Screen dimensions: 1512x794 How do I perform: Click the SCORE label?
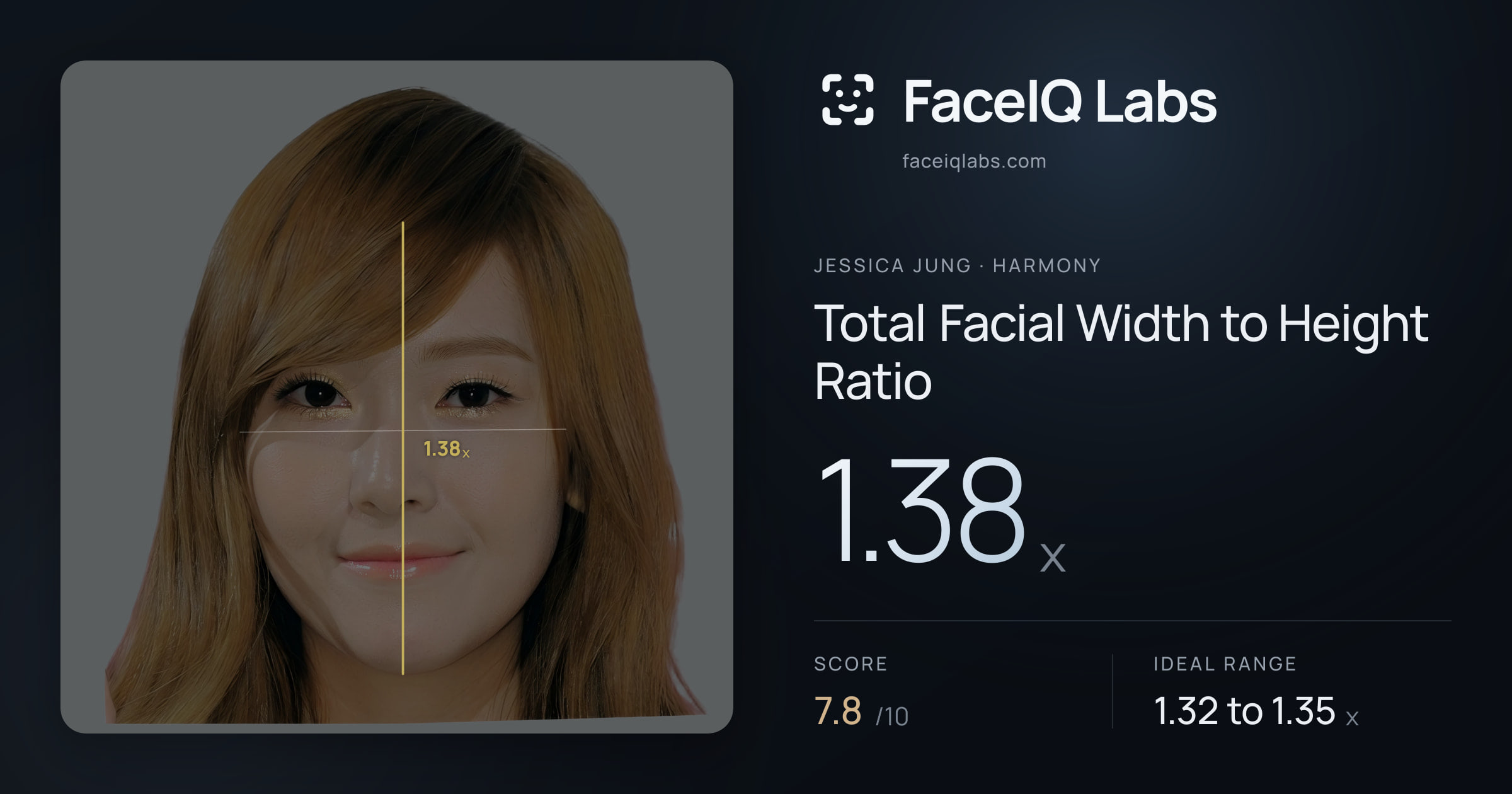850,664
